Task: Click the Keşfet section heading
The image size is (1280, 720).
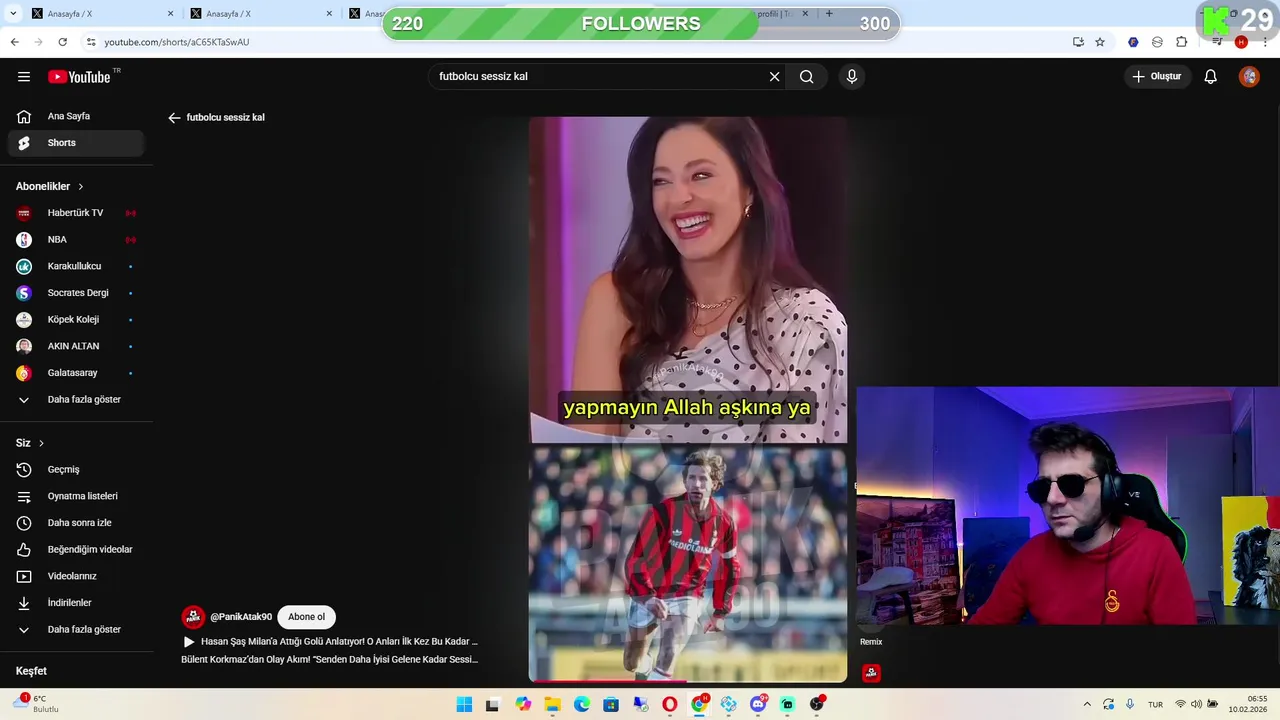Action: [x=31, y=671]
